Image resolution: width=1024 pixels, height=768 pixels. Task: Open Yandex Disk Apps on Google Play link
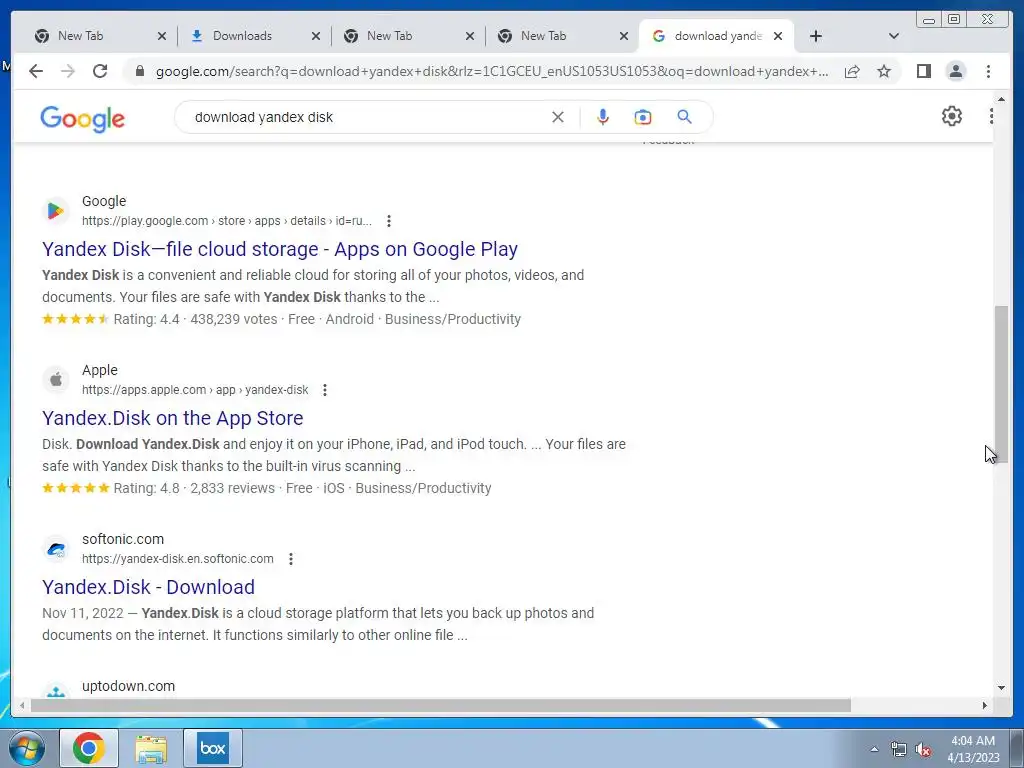click(x=280, y=249)
